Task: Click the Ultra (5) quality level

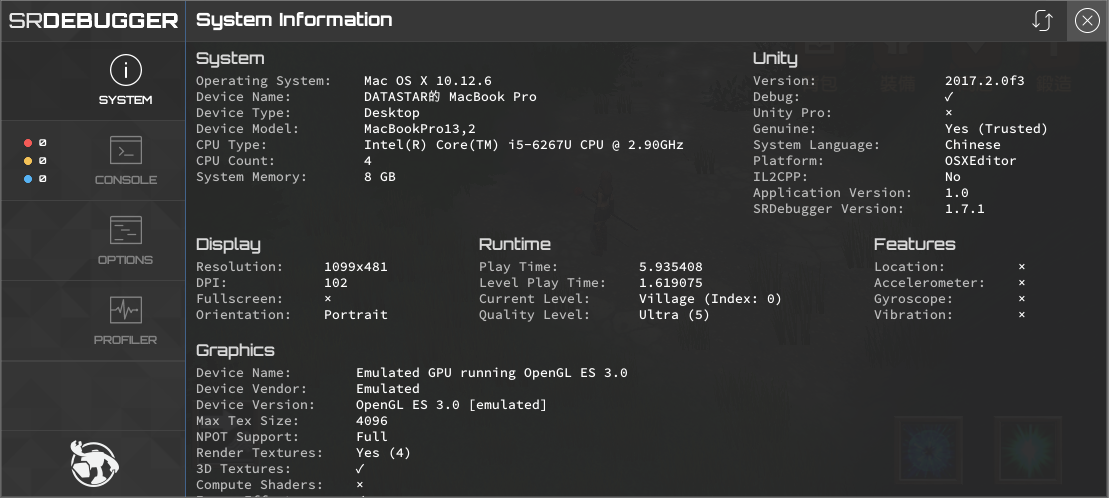Action: [674, 315]
